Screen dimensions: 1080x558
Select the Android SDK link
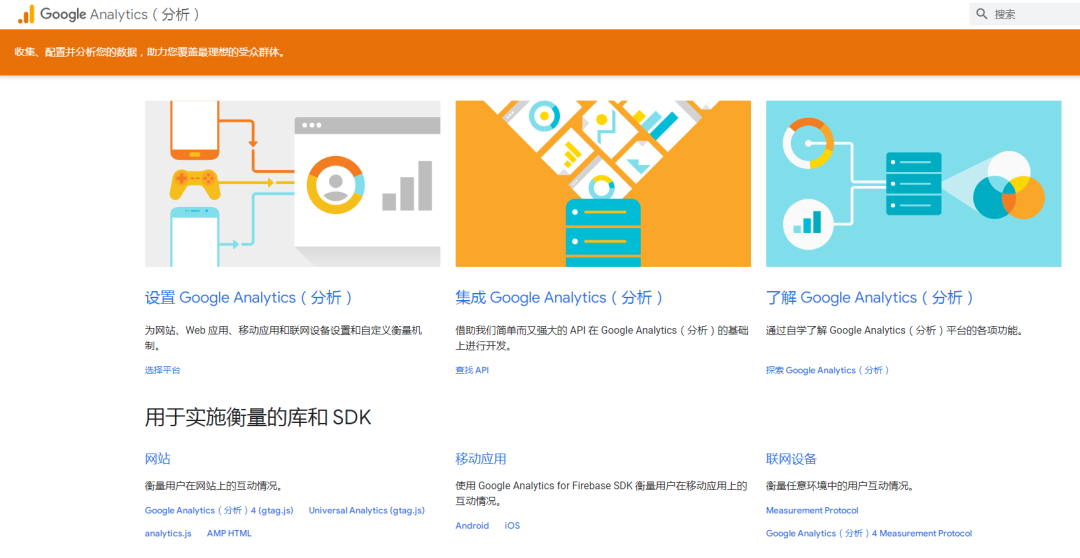point(472,526)
